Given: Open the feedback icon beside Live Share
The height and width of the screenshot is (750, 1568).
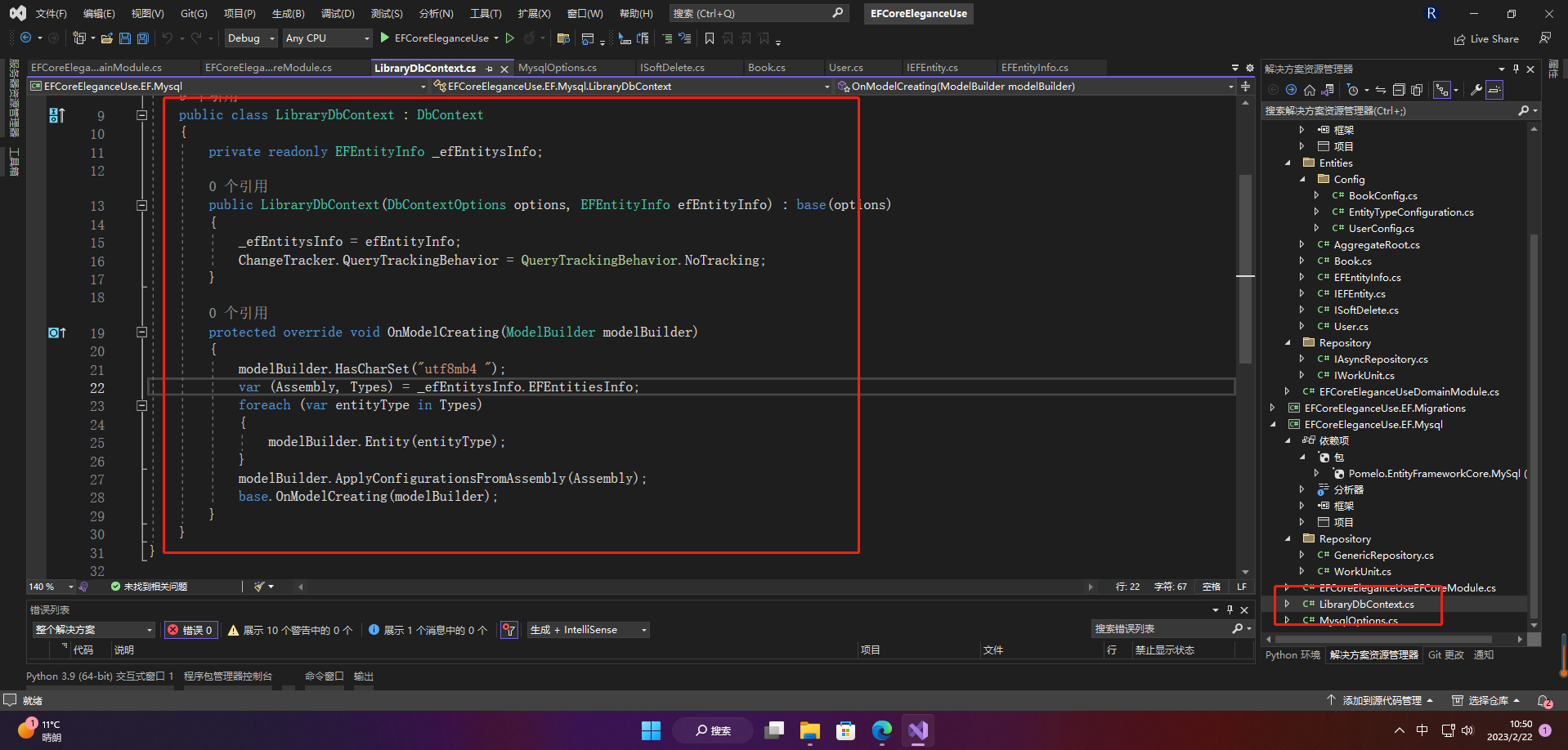Looking at the screenshot, I should (x=1545, y=38).
